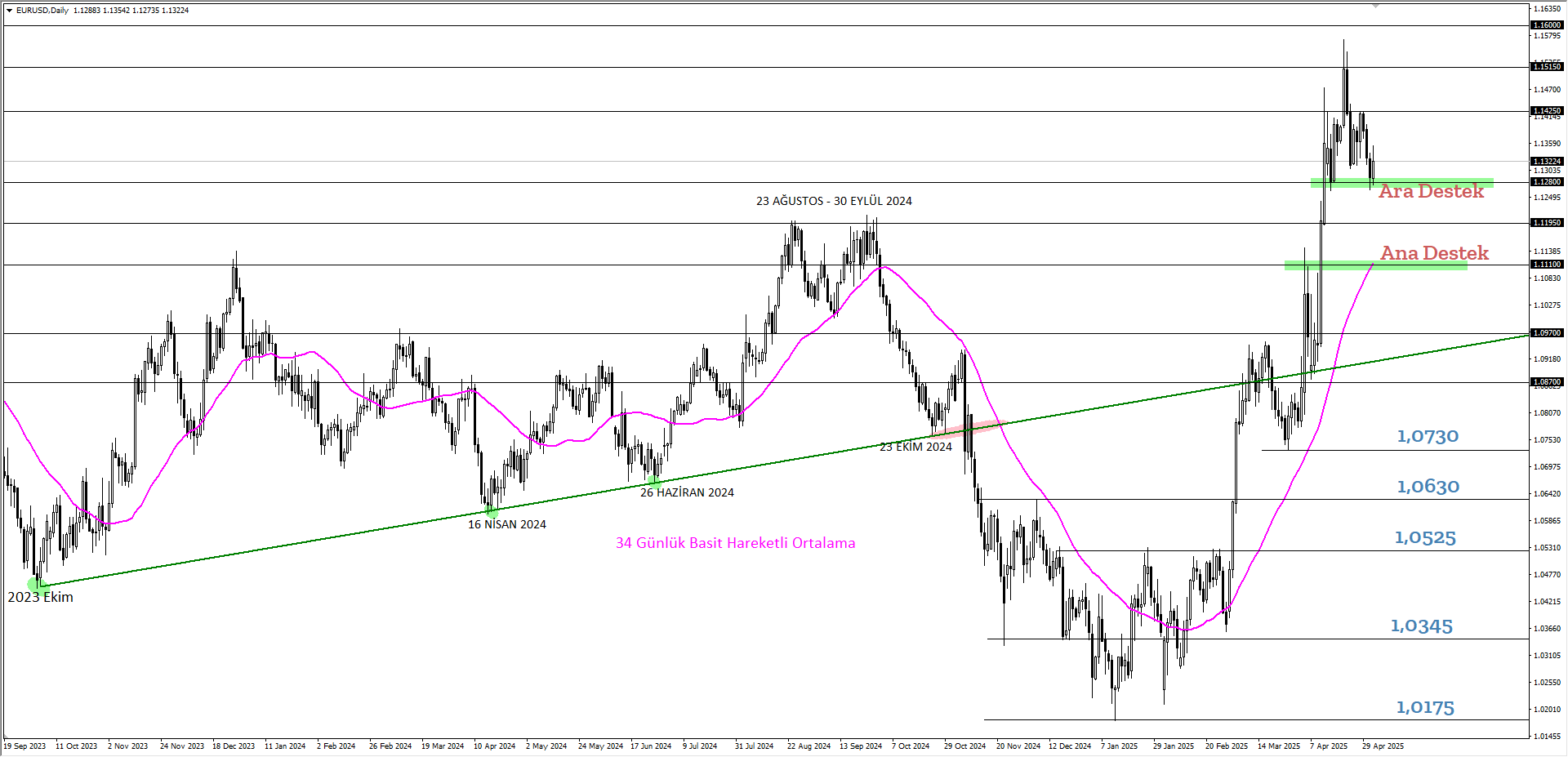The image size is (1568, 757).
Task: Click the 1.09700 horizontal line price tag
Action: [1547, 333]
